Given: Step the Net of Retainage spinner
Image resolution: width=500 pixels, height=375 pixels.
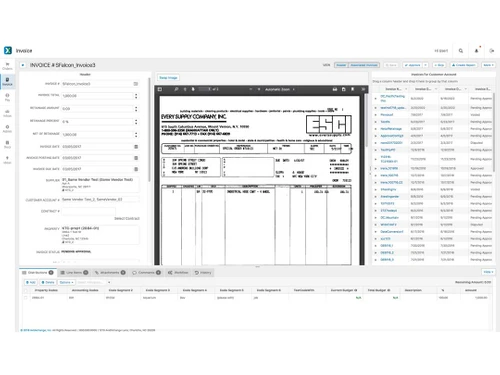Looking at the screenshot, I should (136, 135).
